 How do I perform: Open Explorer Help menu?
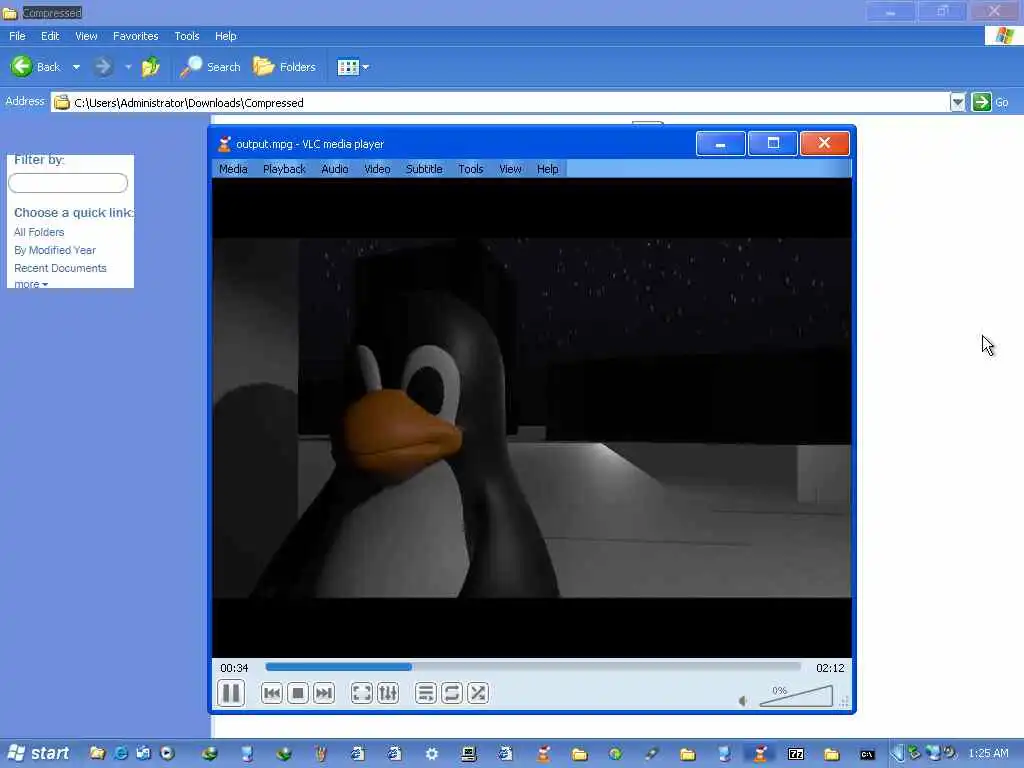[x=225, y=36]
